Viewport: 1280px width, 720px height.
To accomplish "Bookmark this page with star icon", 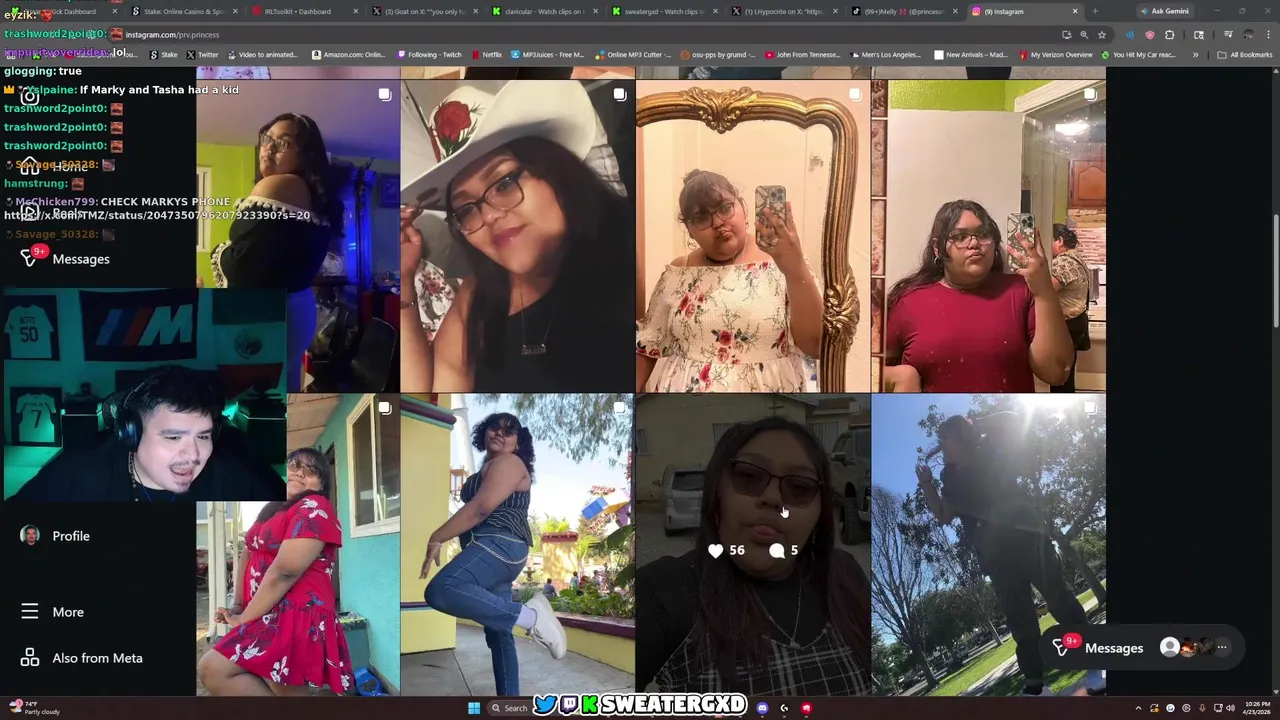I will (x=1102, y=34).
